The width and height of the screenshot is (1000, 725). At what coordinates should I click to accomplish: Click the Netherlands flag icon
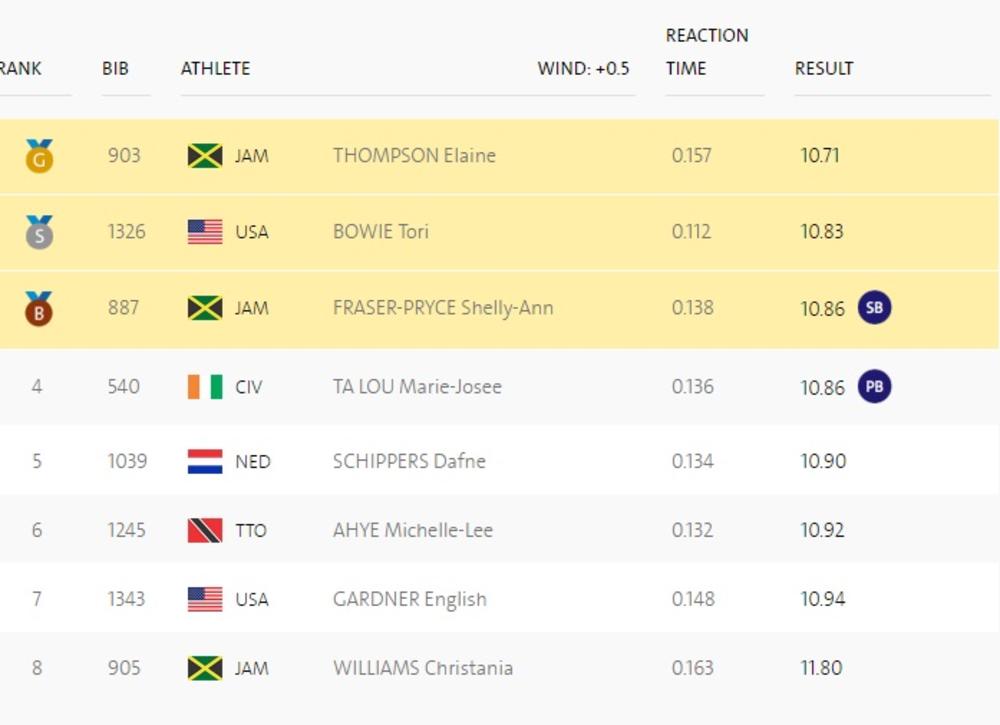205,462
